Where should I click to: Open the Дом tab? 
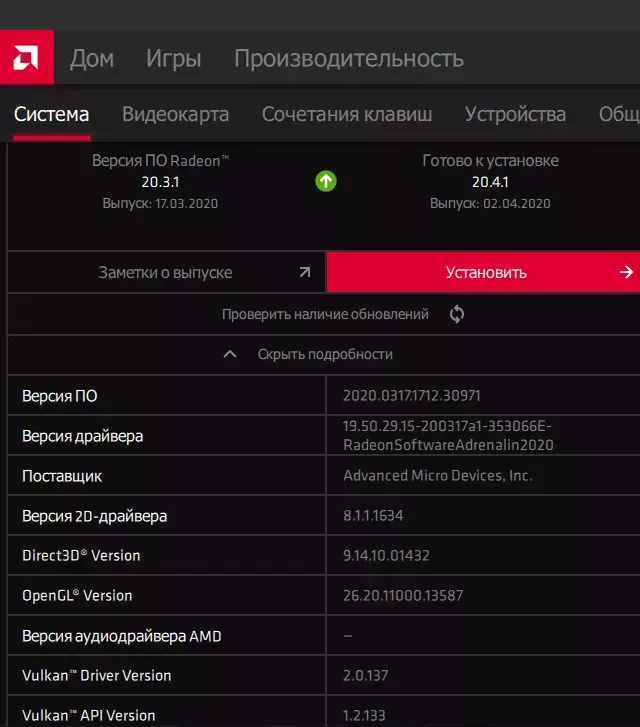pyautogui.click(x=92, y=58)
